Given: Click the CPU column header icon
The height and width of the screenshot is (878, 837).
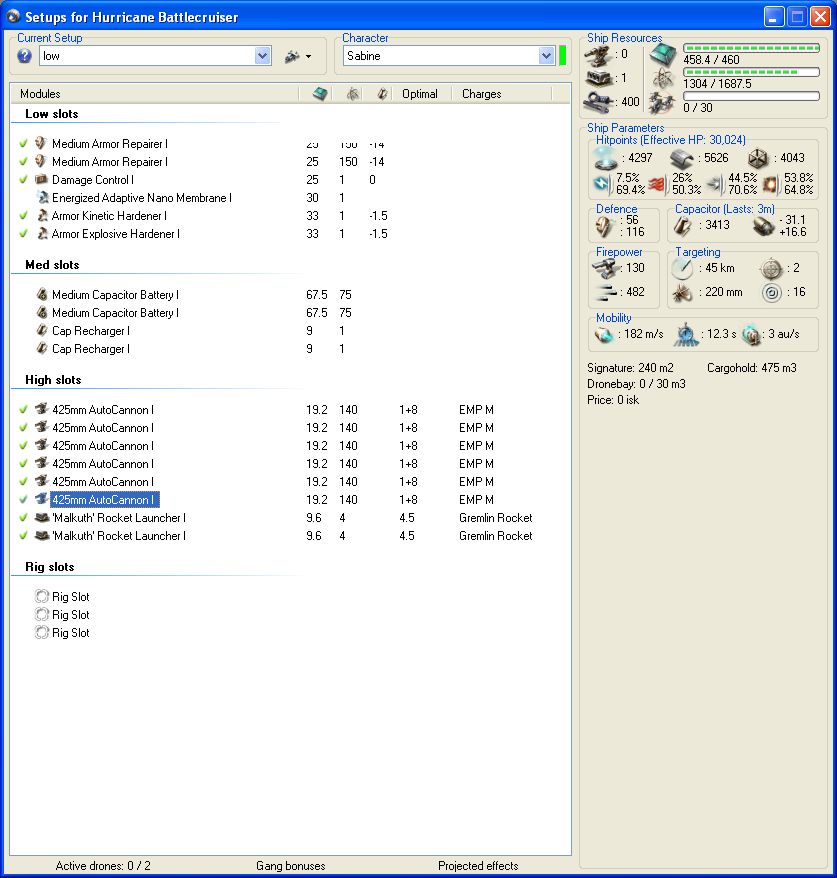Looking at the screenshot, I should 320,94.
